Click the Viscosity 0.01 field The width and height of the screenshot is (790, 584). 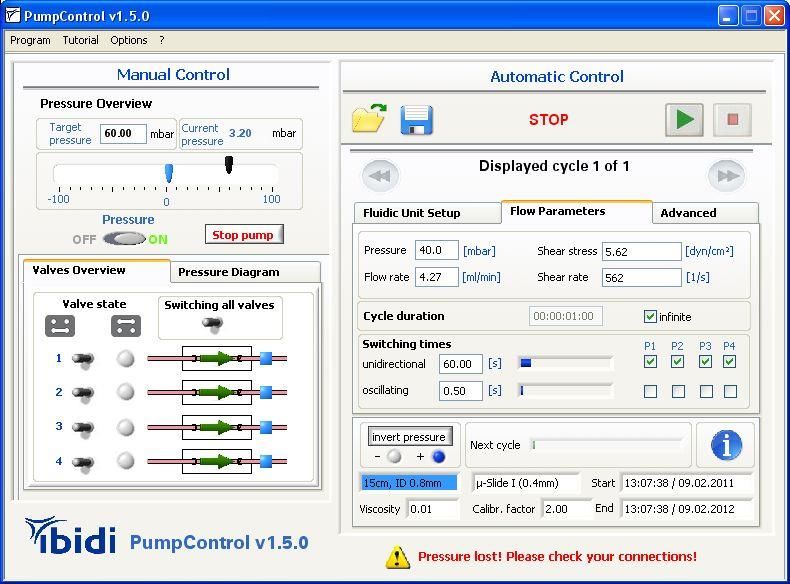433,509
